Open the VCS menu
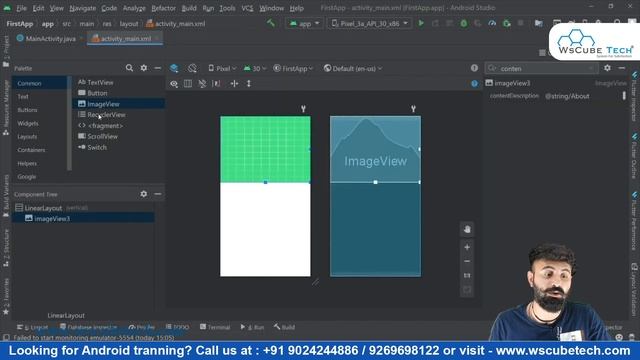 pyautogui.click(x=247, y=8)
